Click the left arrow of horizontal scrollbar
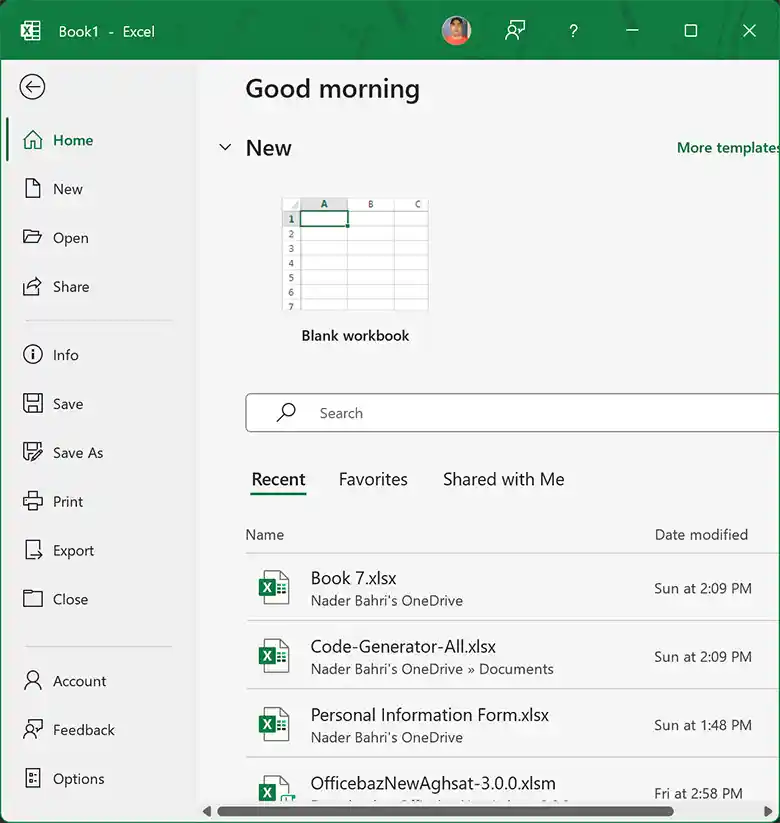 (x=207, y=811)
